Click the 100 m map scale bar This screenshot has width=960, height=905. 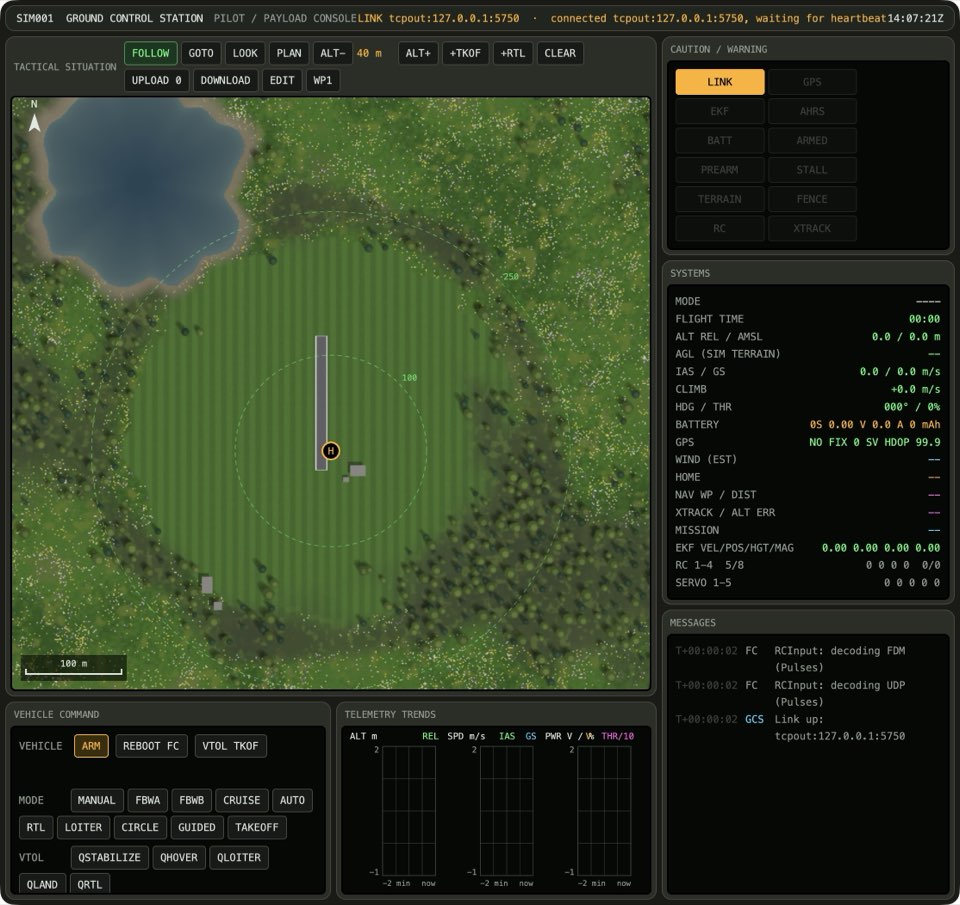click(x=73, y=667)
